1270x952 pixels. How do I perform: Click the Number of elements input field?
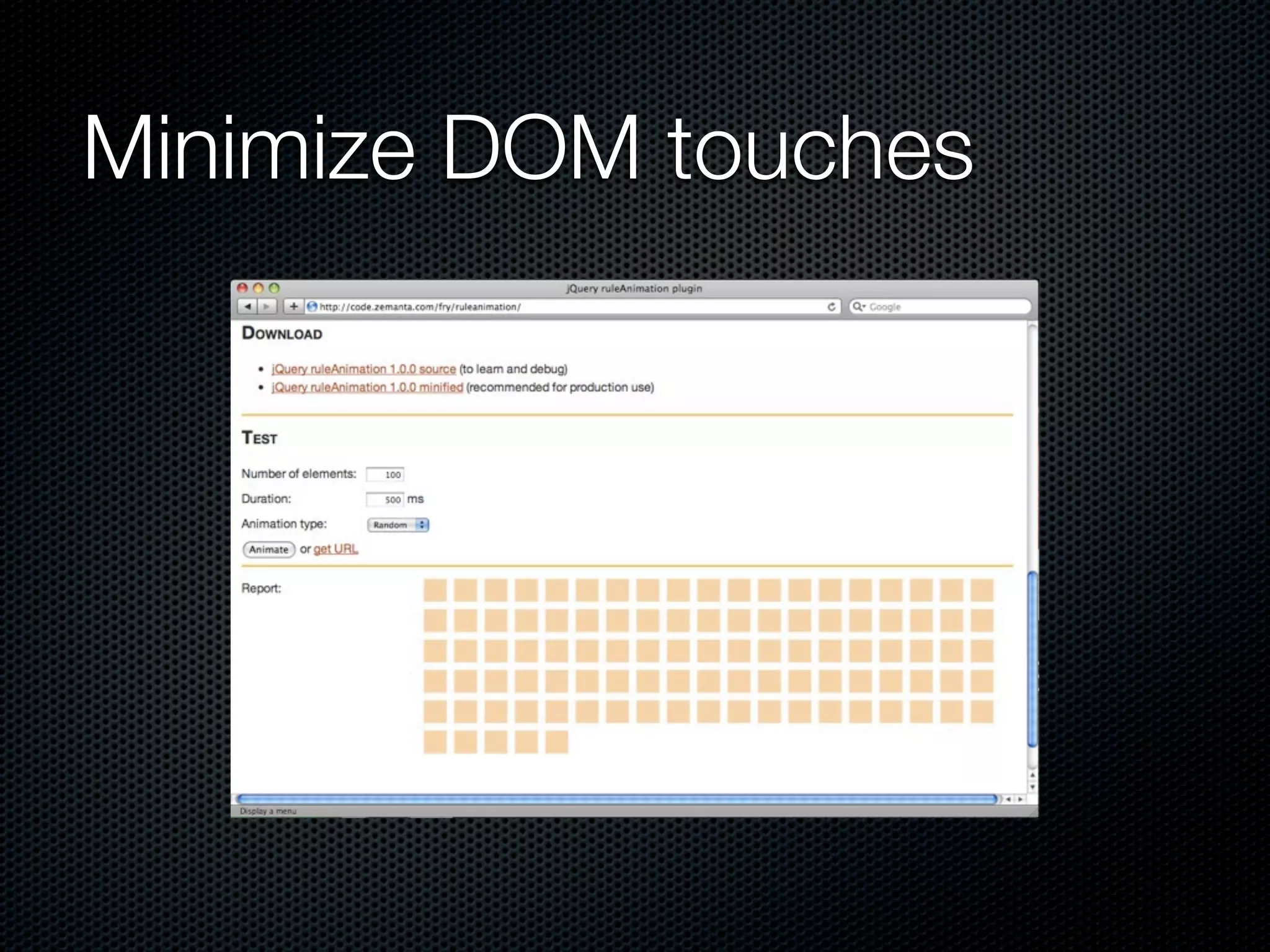point(385,475)
